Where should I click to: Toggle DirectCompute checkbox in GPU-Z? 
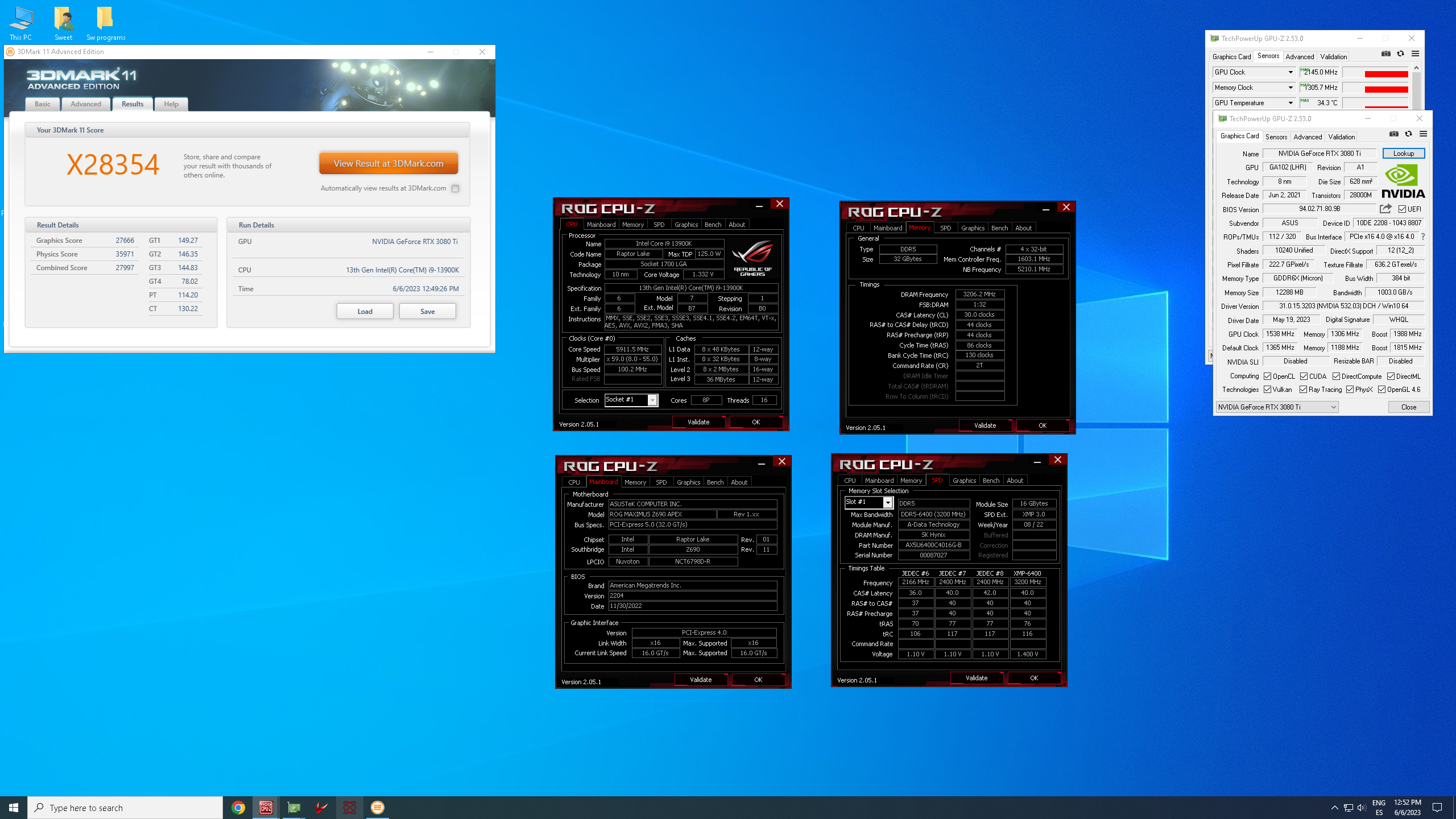1336,377
